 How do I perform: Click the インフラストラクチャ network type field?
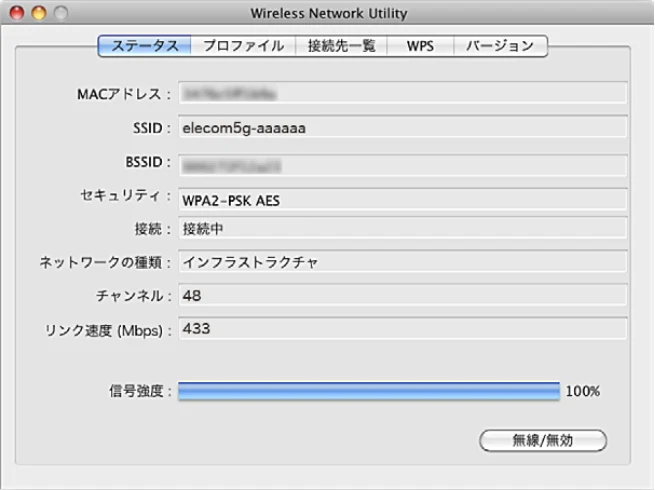[403, 261]
